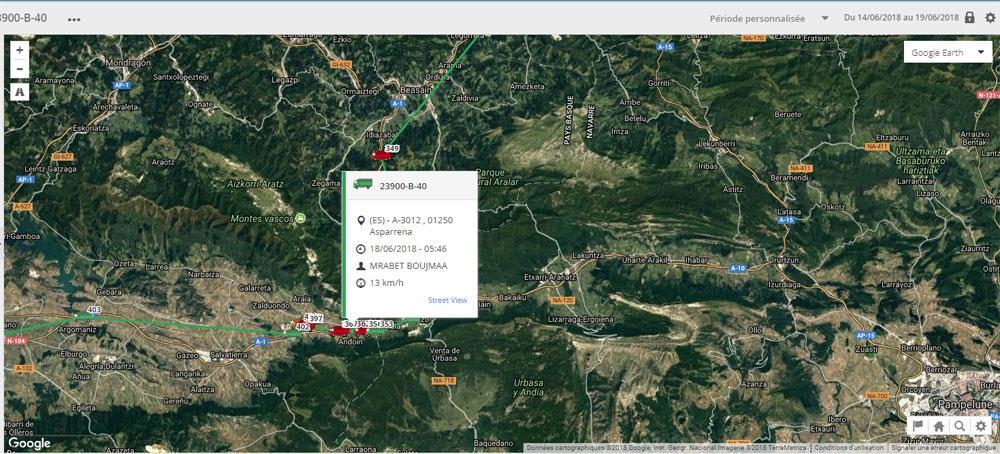Open the Street View link
The height and width of the screenshot is (454, 1000).
[447, 300]
